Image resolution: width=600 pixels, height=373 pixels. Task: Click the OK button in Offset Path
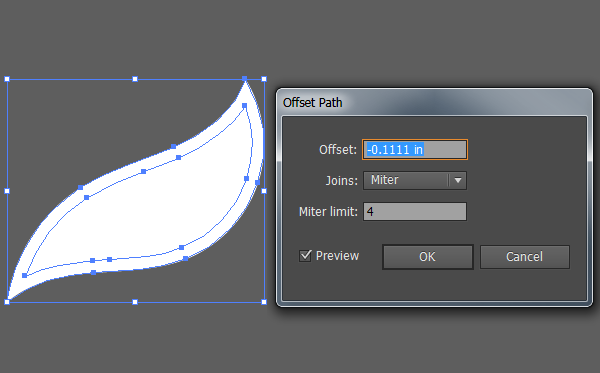coord(427,257)
